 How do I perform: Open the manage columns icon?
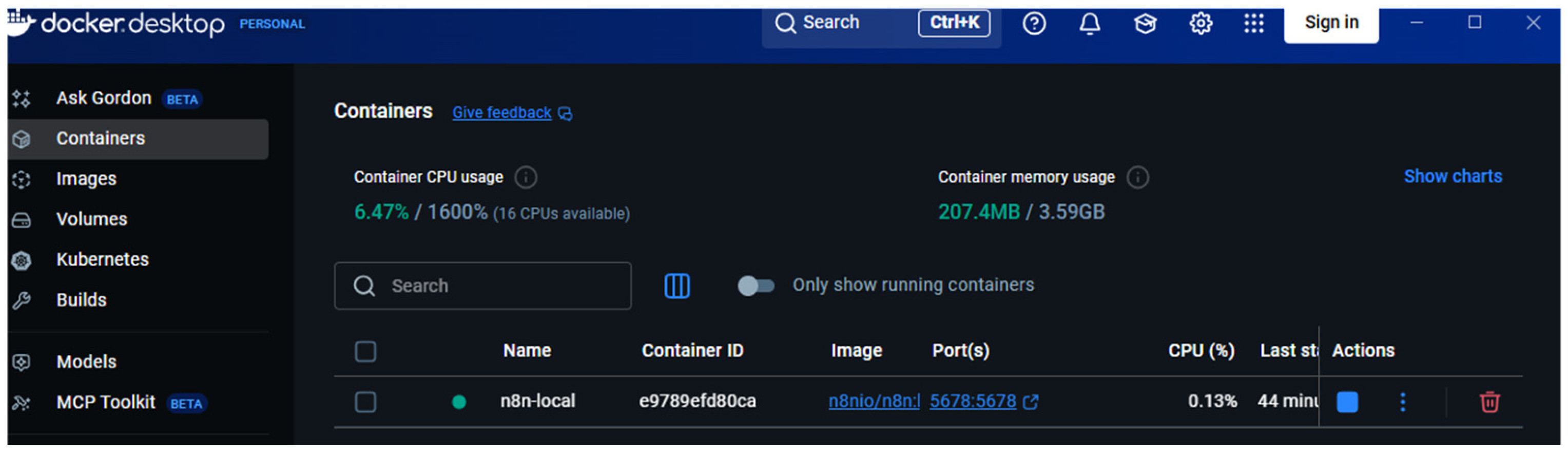[x=677, y=285]
